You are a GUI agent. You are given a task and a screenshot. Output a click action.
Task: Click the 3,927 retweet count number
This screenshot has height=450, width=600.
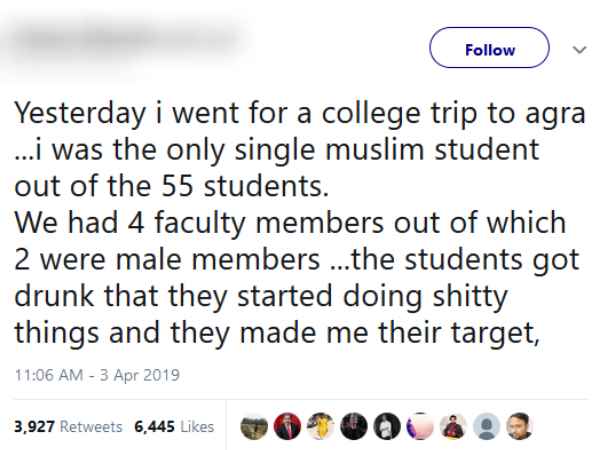click(33, 426)
